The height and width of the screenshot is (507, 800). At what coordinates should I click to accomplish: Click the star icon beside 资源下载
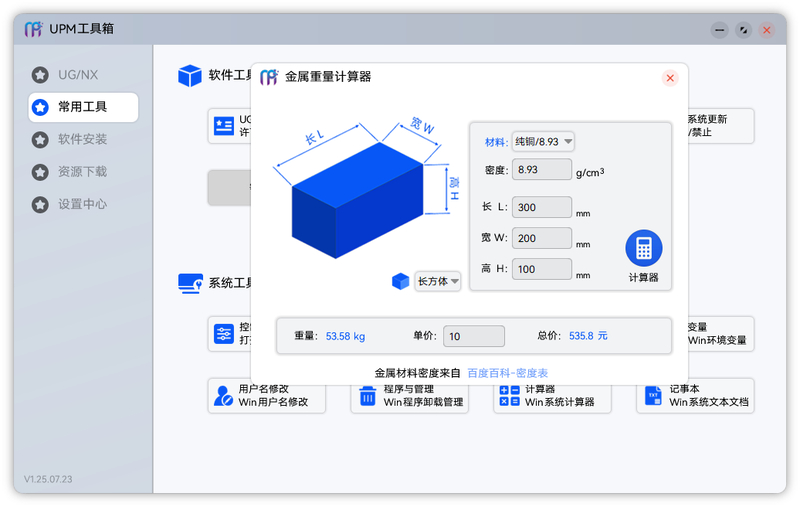click(x=40, y=172)
